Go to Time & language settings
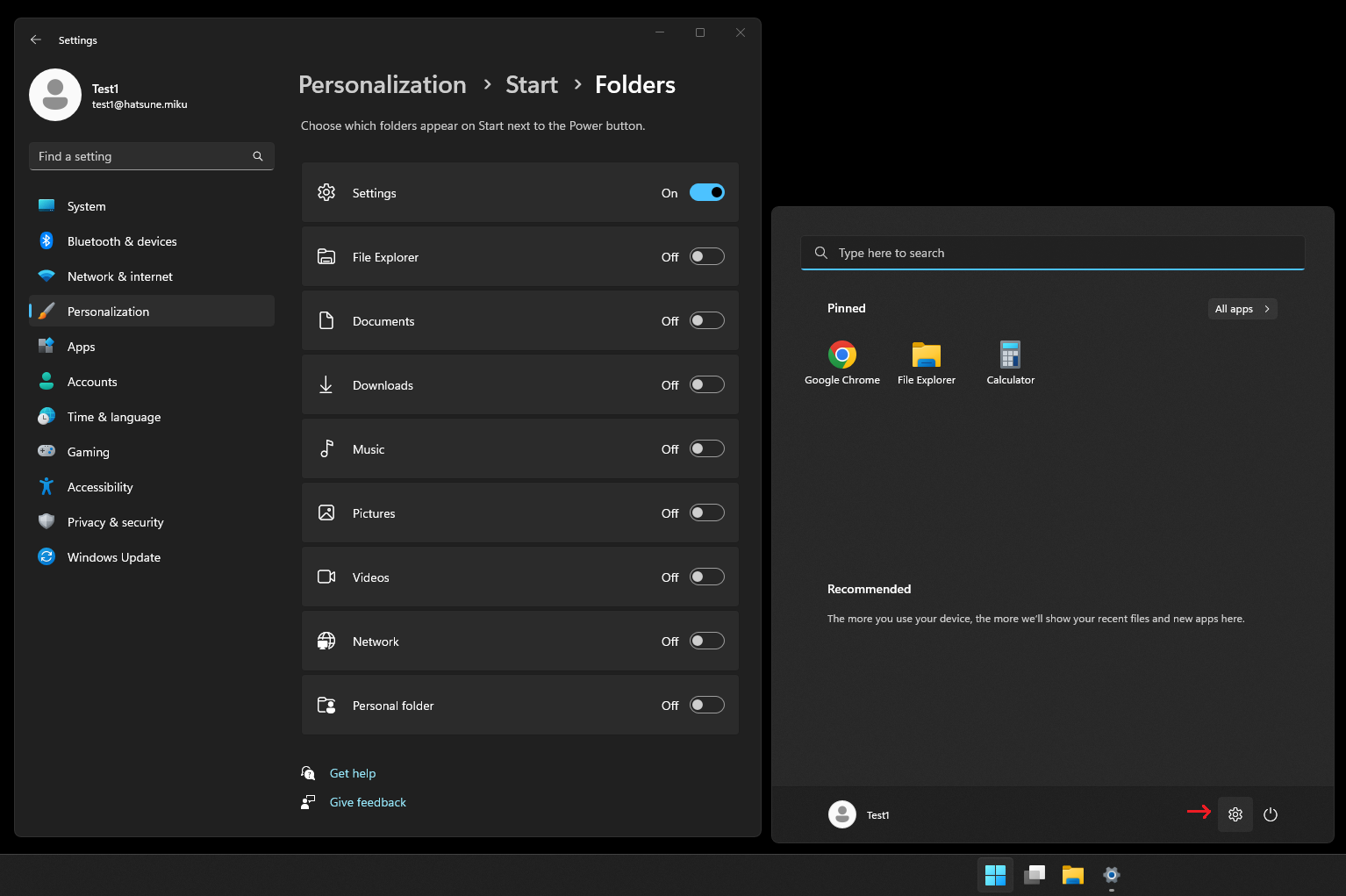This screenshot has height=896, width=1346. 152,417
